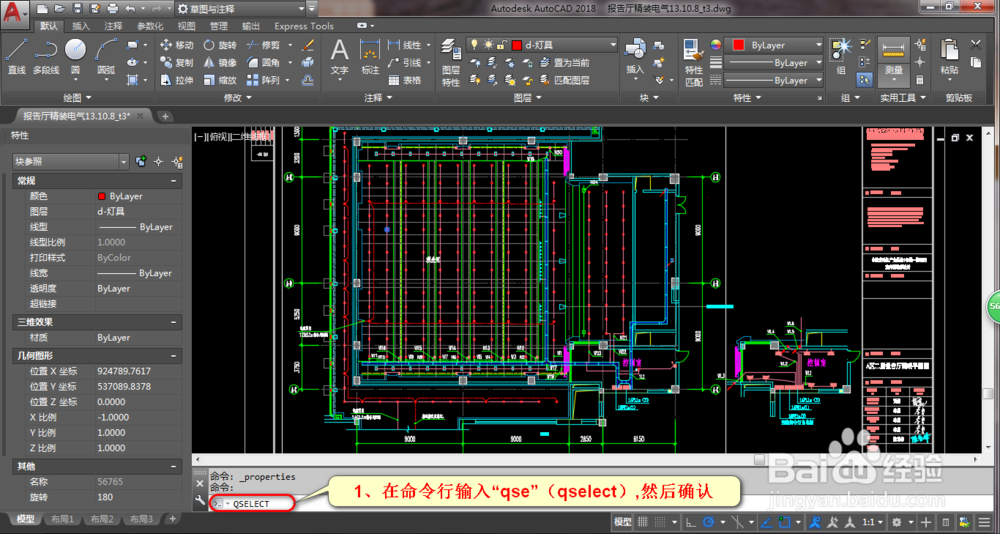Click the 圆角 fillet tool
The height and width of the screenshot is (534, 1000).
pyautogui.click(x=263, y=63)
